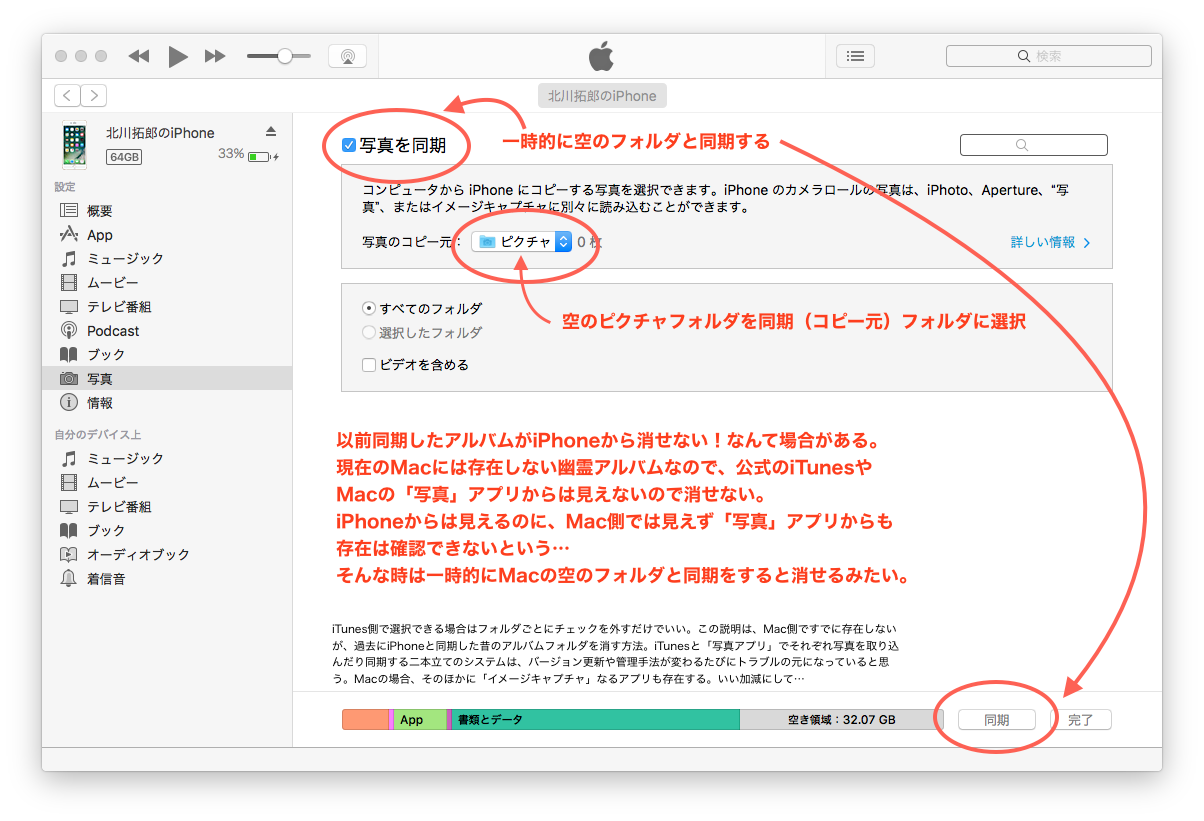The width and height of the screenshot is (1204, 821).
Task: Open the ピクチャ copy source dropdown
Action: point(521,242)
